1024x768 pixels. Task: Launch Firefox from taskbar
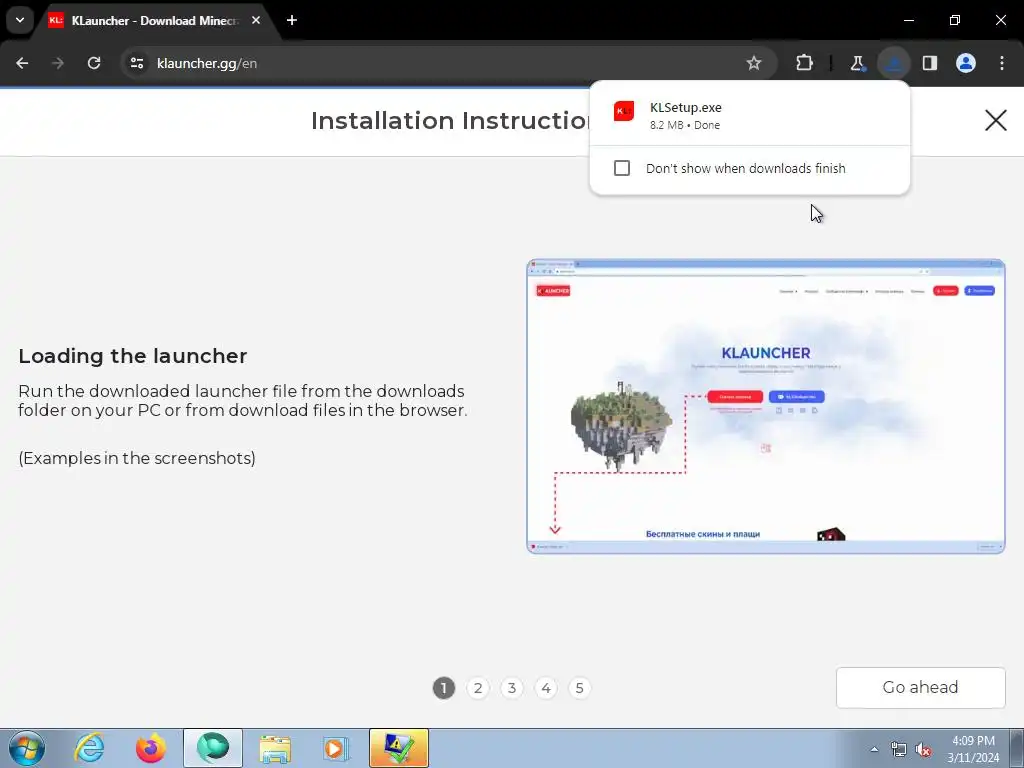[151, 748]
